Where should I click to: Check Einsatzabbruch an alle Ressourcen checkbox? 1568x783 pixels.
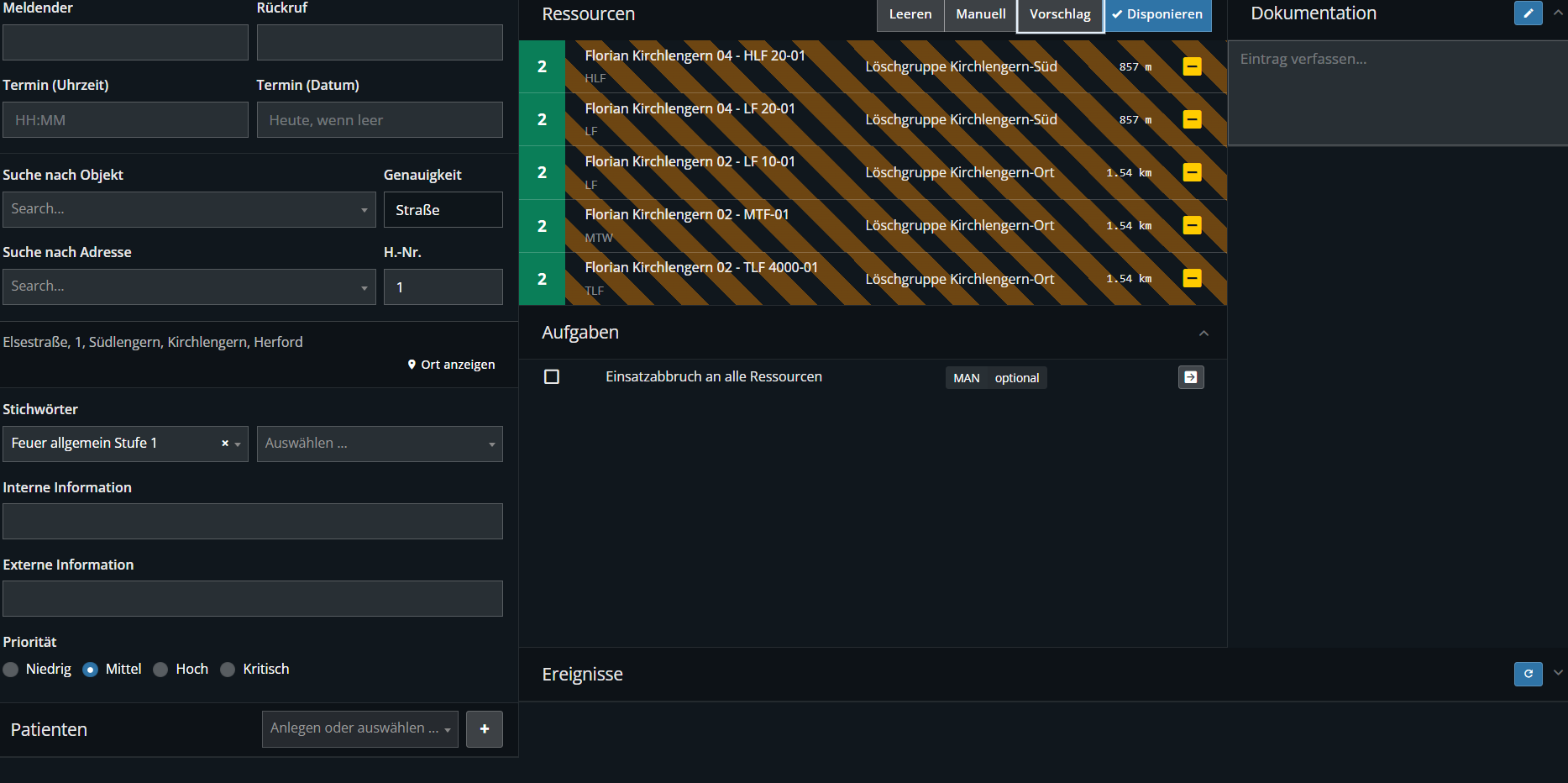point(552,377)
